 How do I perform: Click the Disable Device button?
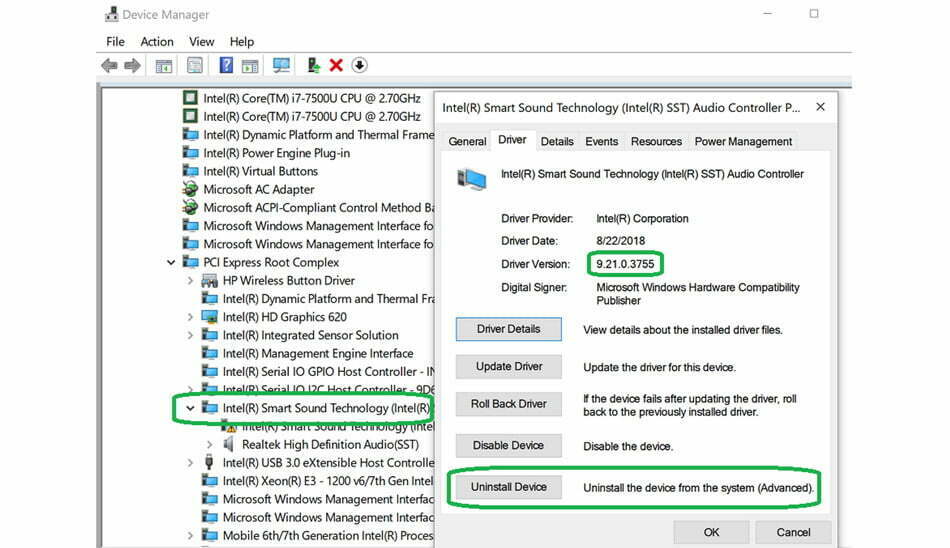pos(508,446)
